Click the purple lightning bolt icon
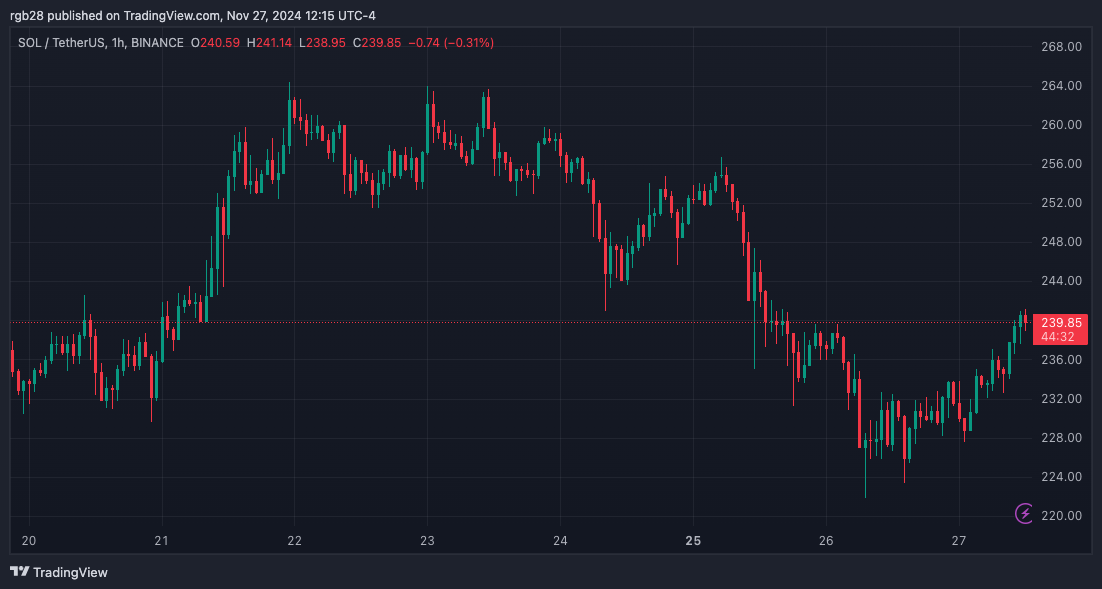Viewport: 1102px width, 589px height. click(x=1025, y=514)
